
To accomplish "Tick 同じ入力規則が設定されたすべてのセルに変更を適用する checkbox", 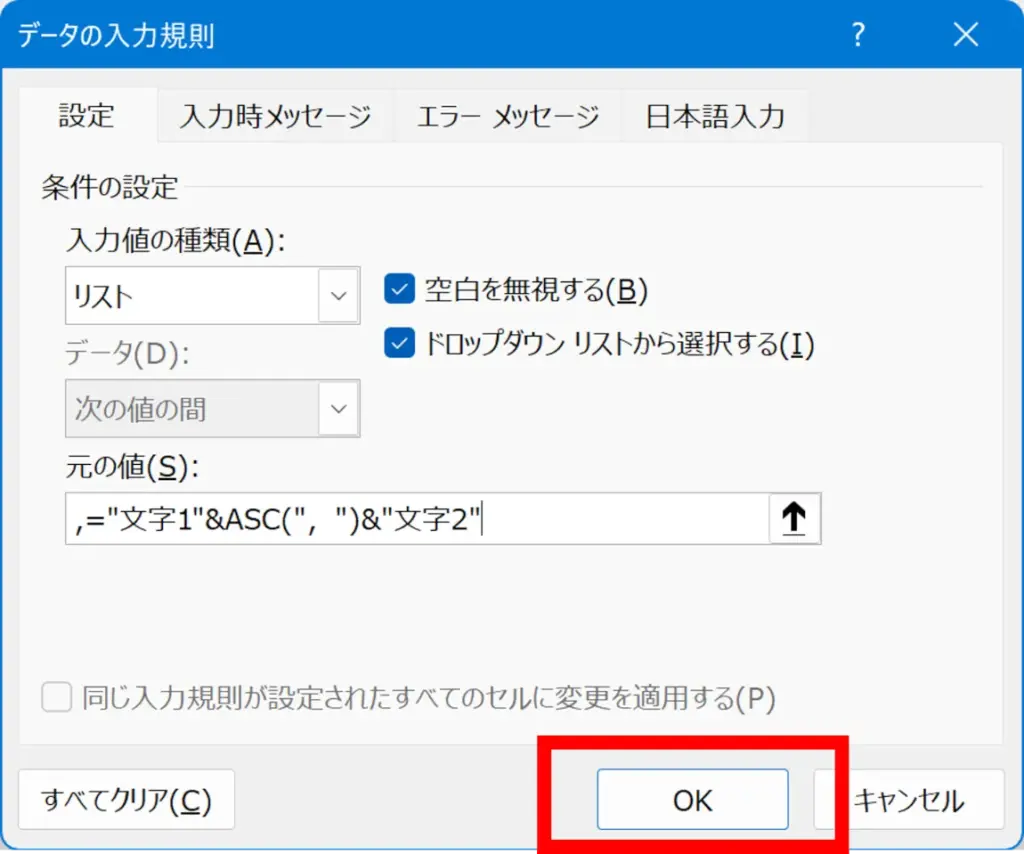I will click(x=56, y=697).
